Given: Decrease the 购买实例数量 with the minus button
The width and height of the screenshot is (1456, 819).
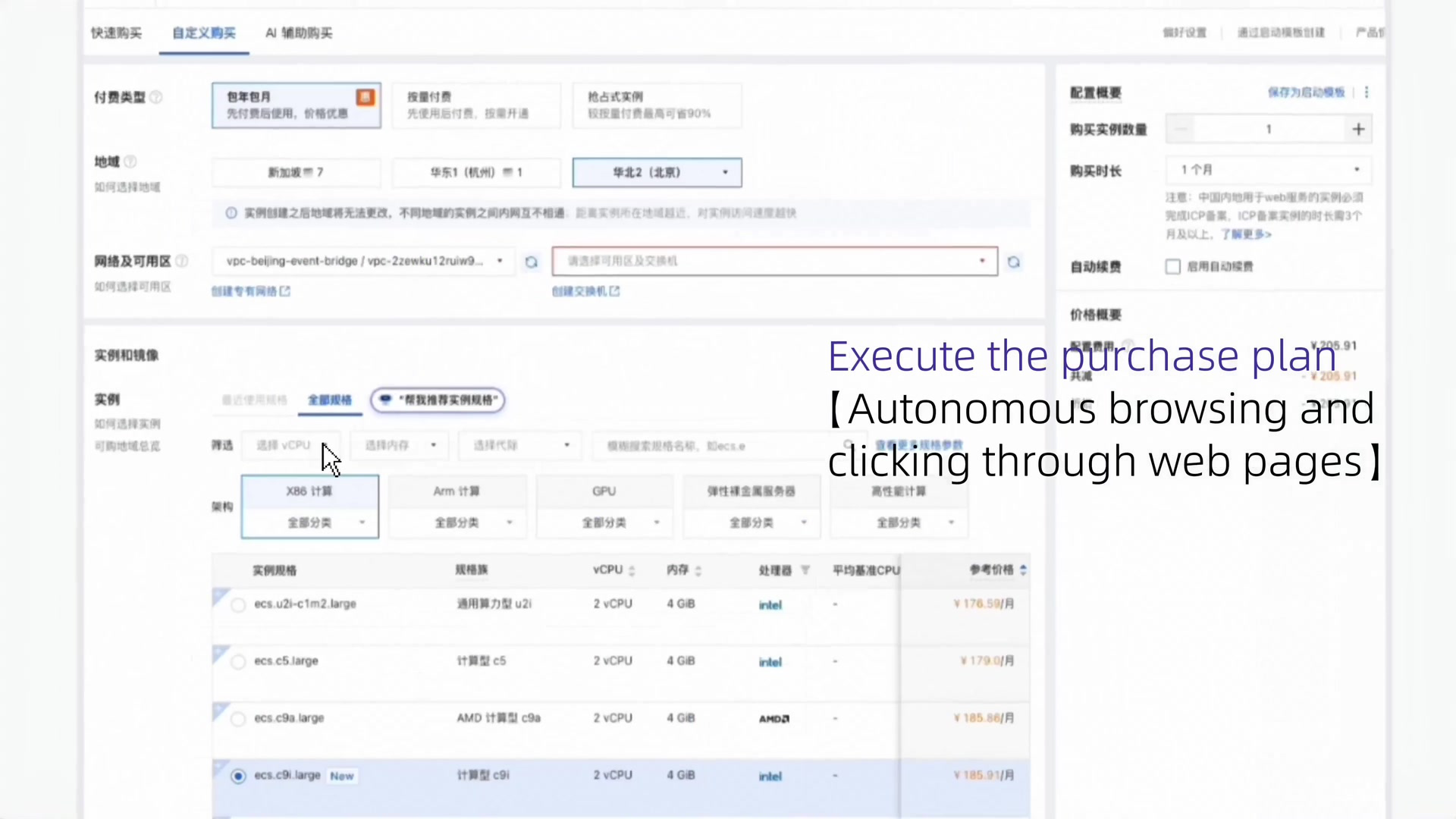Looking at the screenshot, I should (x=1181, y=130).
